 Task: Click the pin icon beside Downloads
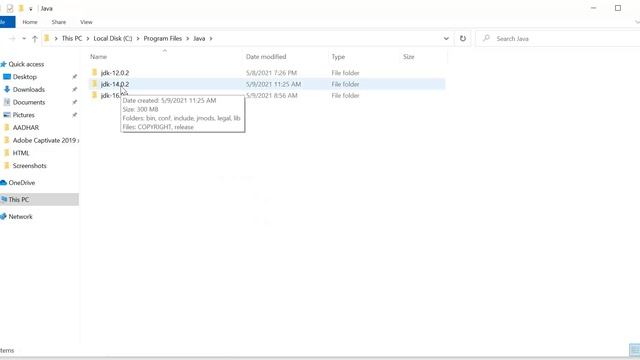pos(74,89)
